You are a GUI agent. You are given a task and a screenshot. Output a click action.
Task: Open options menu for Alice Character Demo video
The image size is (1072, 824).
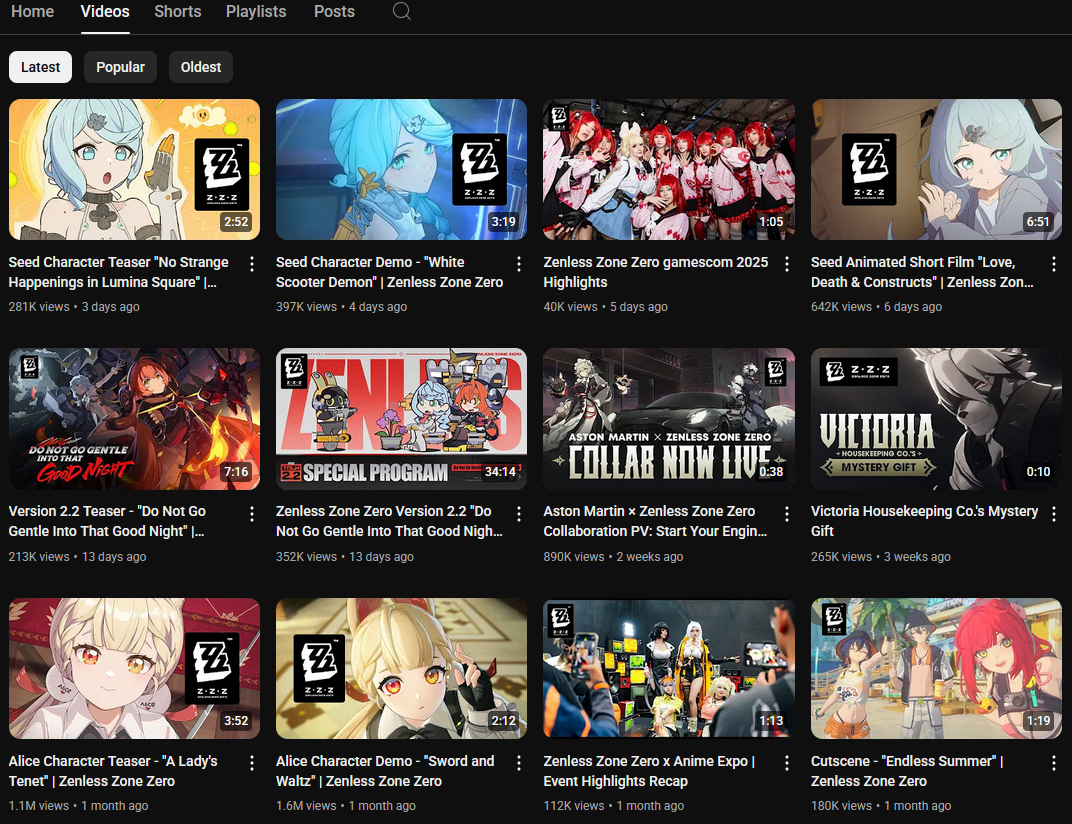(x=519, y=763)
